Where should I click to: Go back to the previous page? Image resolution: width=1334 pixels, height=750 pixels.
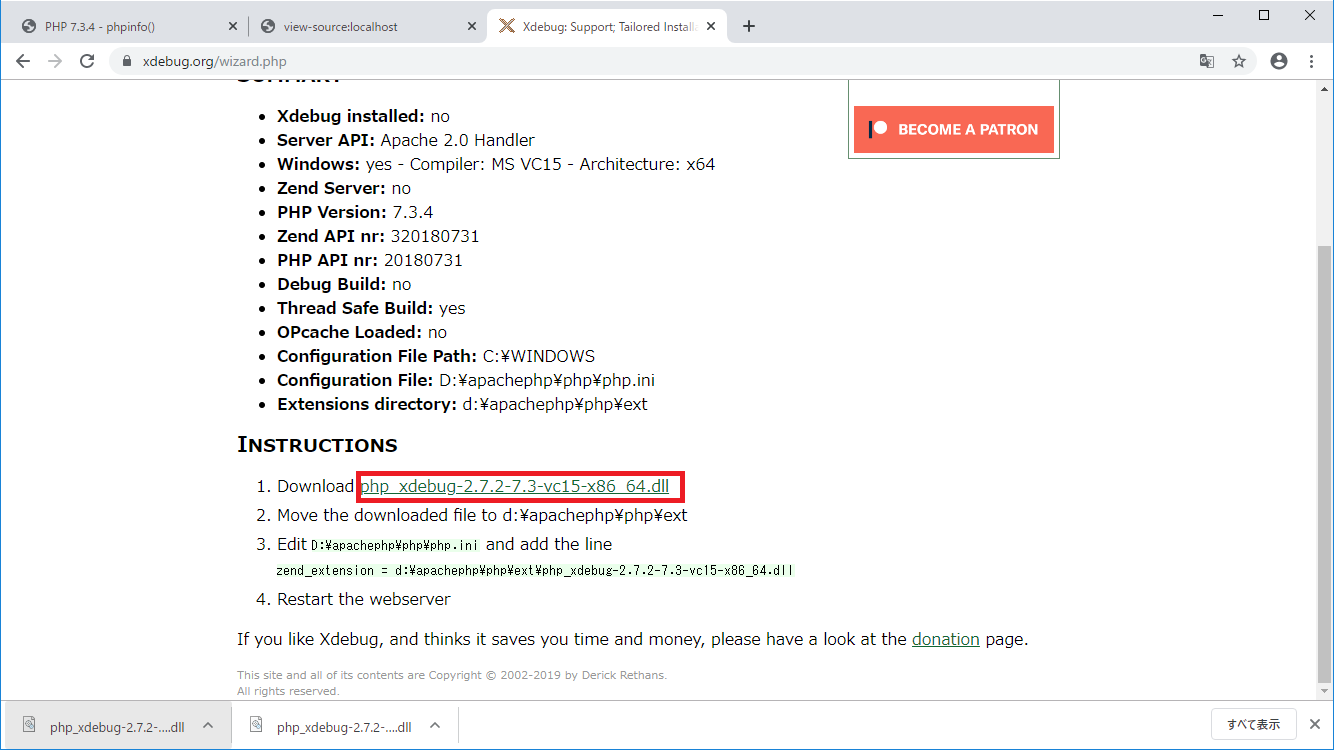pos(23,61)
